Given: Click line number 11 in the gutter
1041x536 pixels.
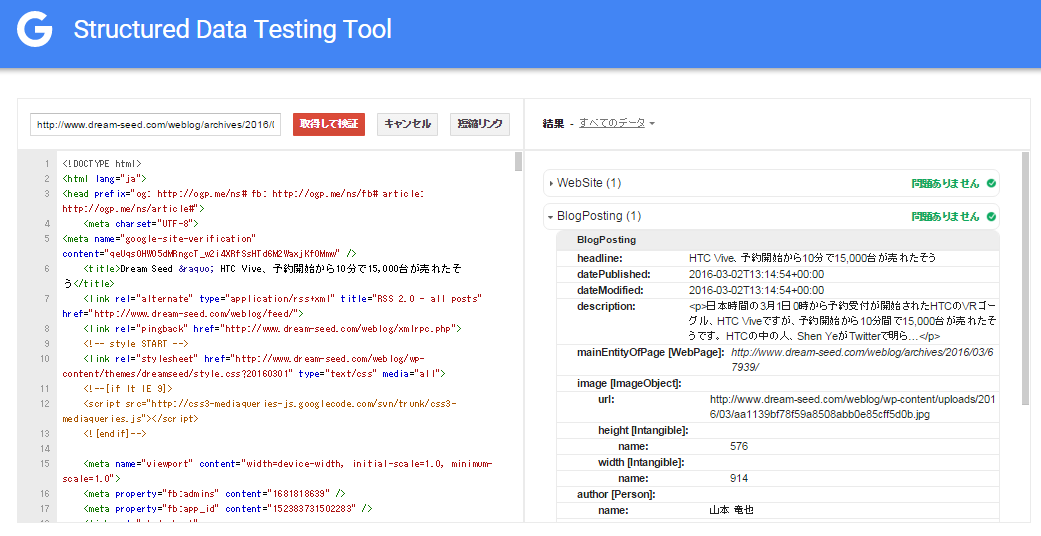Looking at the screenshot, I should point(44,389).
